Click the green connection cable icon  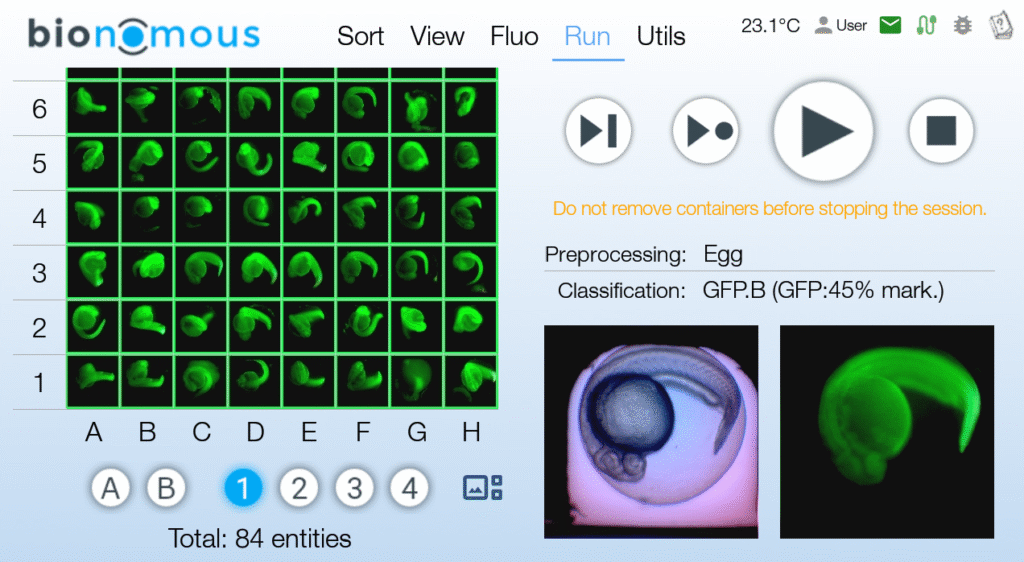[926, 25]
